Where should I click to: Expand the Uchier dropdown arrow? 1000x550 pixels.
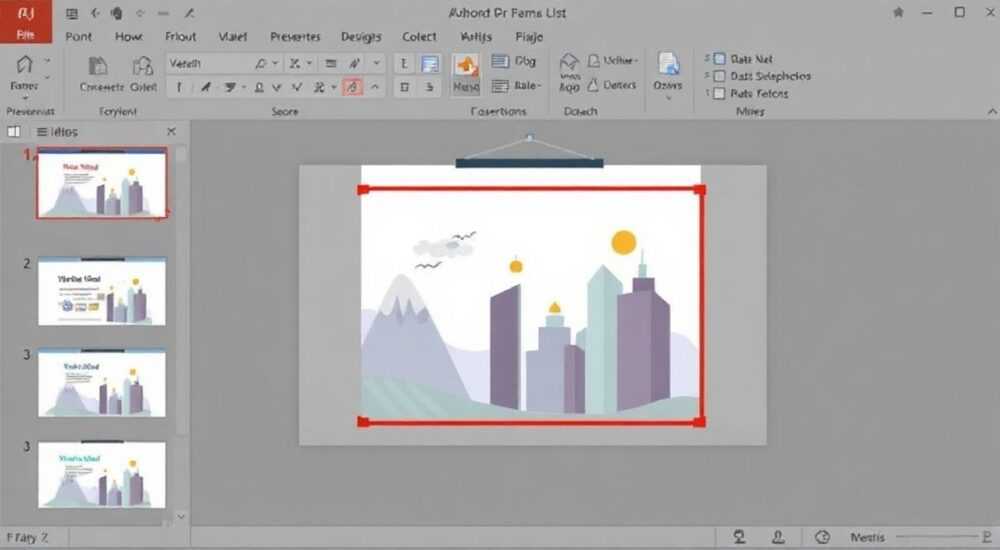tap(636, 61)
